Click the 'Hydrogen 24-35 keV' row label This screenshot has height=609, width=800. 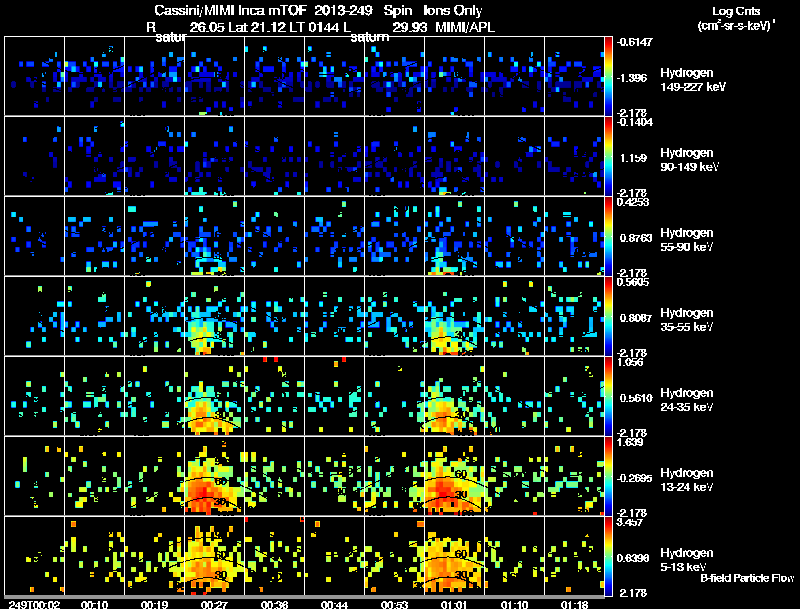click(687, 400)
